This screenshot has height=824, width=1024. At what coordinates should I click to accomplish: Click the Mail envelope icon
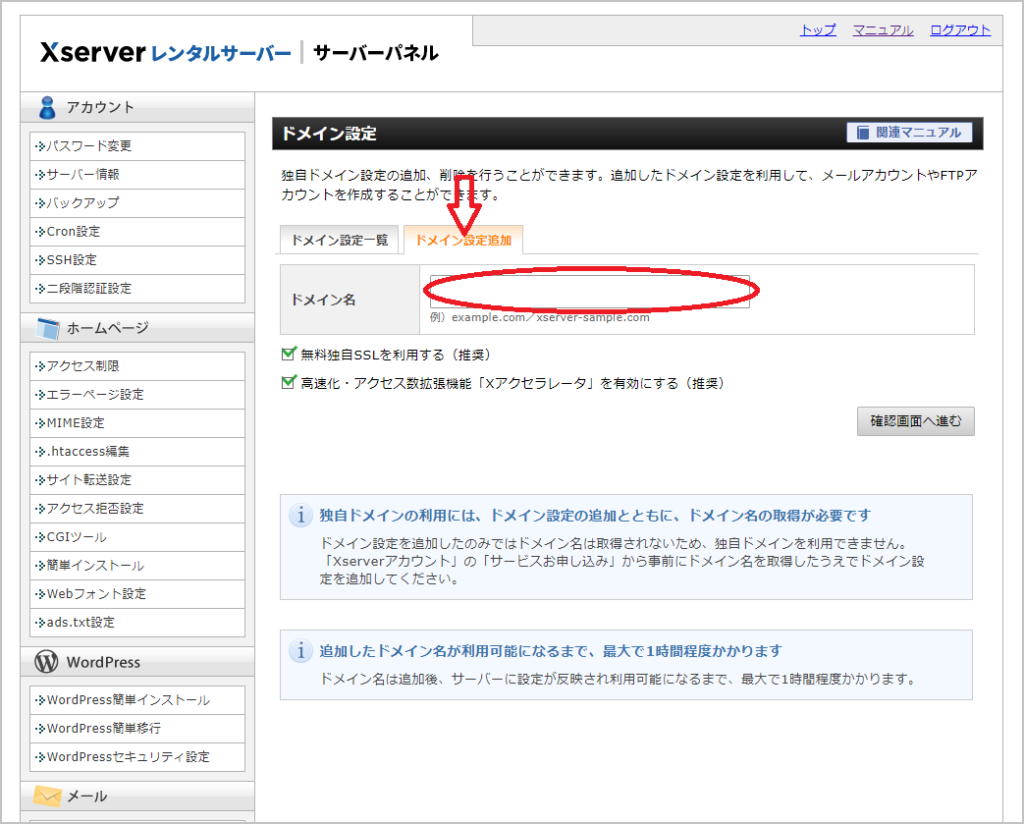click(47, 796)
